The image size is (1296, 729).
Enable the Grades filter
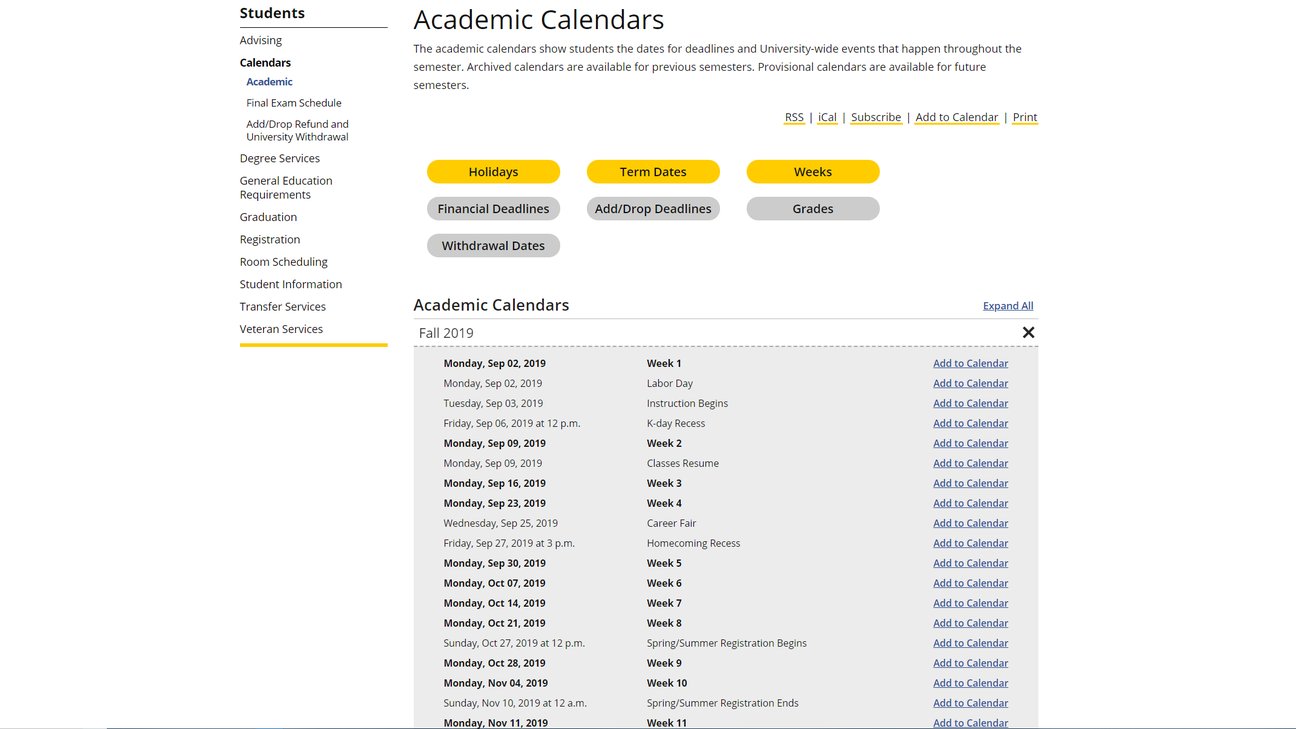pyautogui.click(x=813, y=209)
